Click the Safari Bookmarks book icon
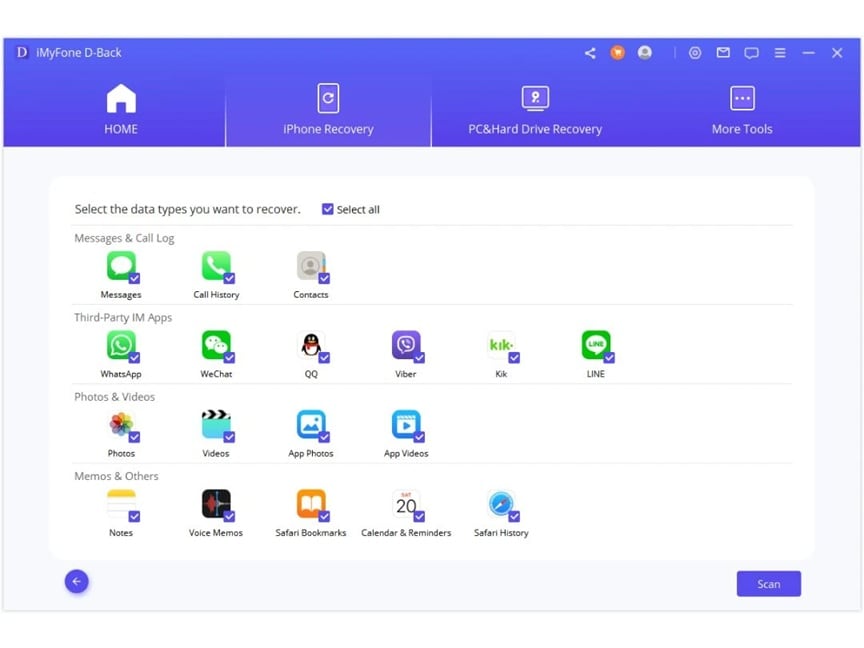This screenshot has height=648, width=864. click(311, 504)
